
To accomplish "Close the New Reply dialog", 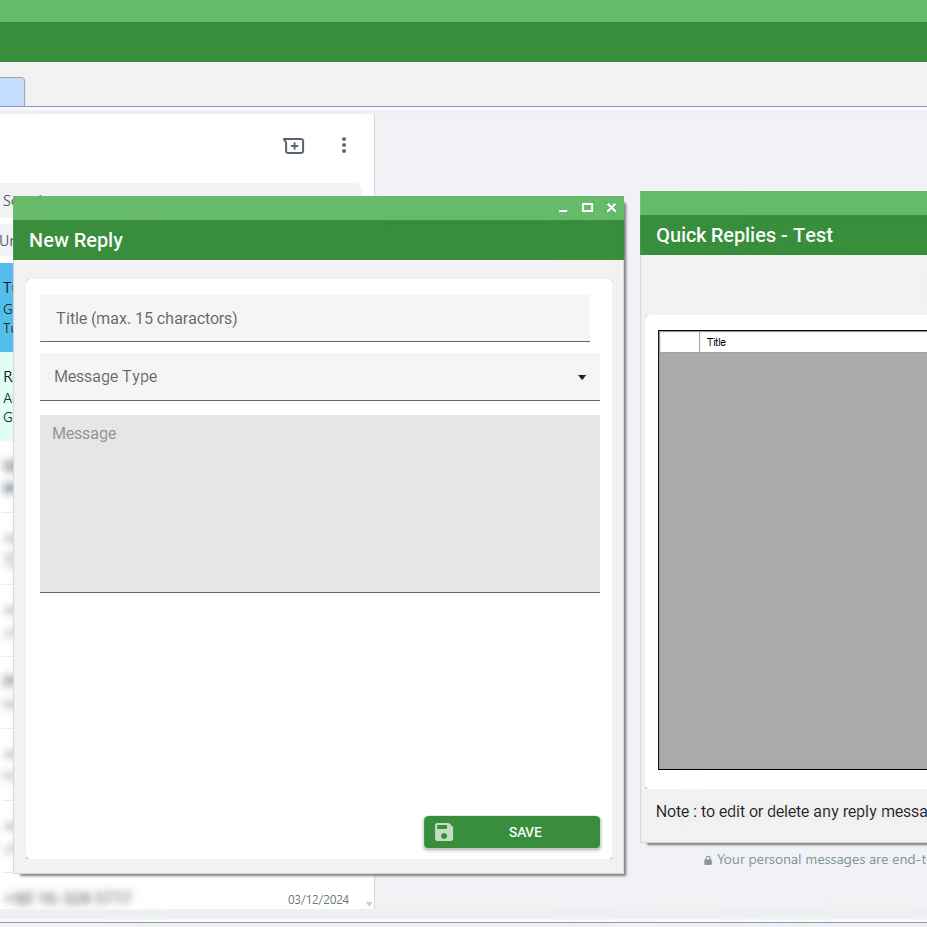I will tap(611, 208).
